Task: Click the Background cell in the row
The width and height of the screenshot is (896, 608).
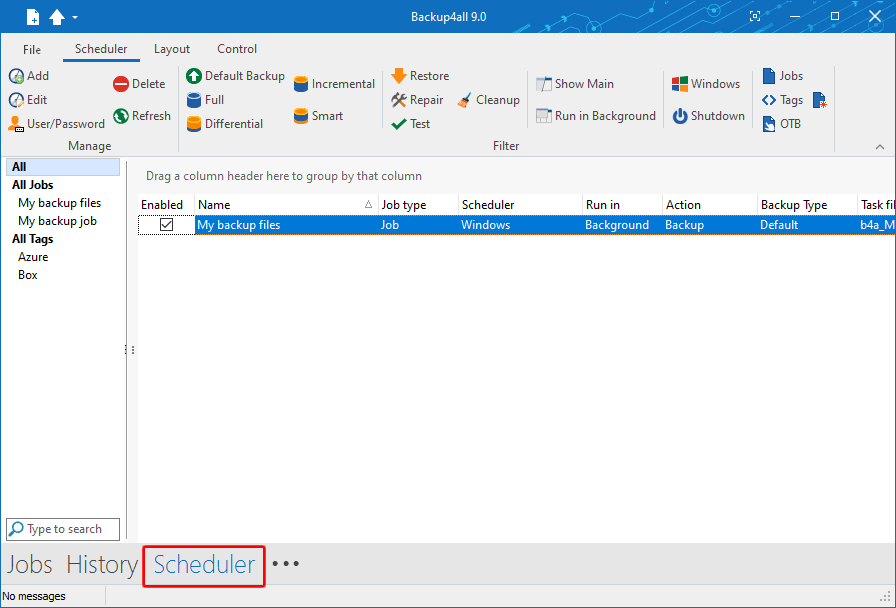Action: click(622, 225)
